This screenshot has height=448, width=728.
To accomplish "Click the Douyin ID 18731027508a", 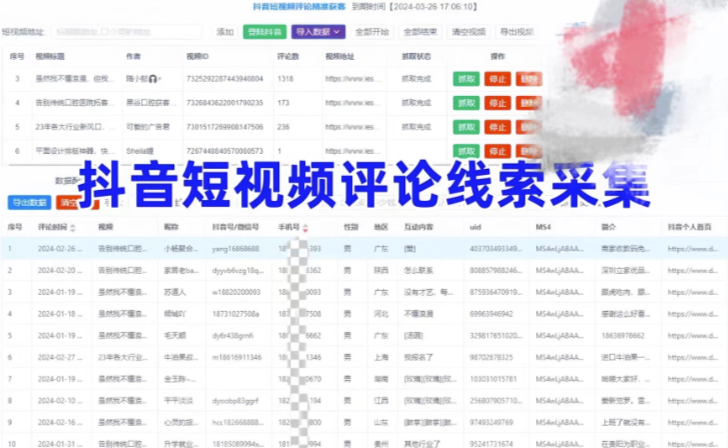I will coord(235,314).
